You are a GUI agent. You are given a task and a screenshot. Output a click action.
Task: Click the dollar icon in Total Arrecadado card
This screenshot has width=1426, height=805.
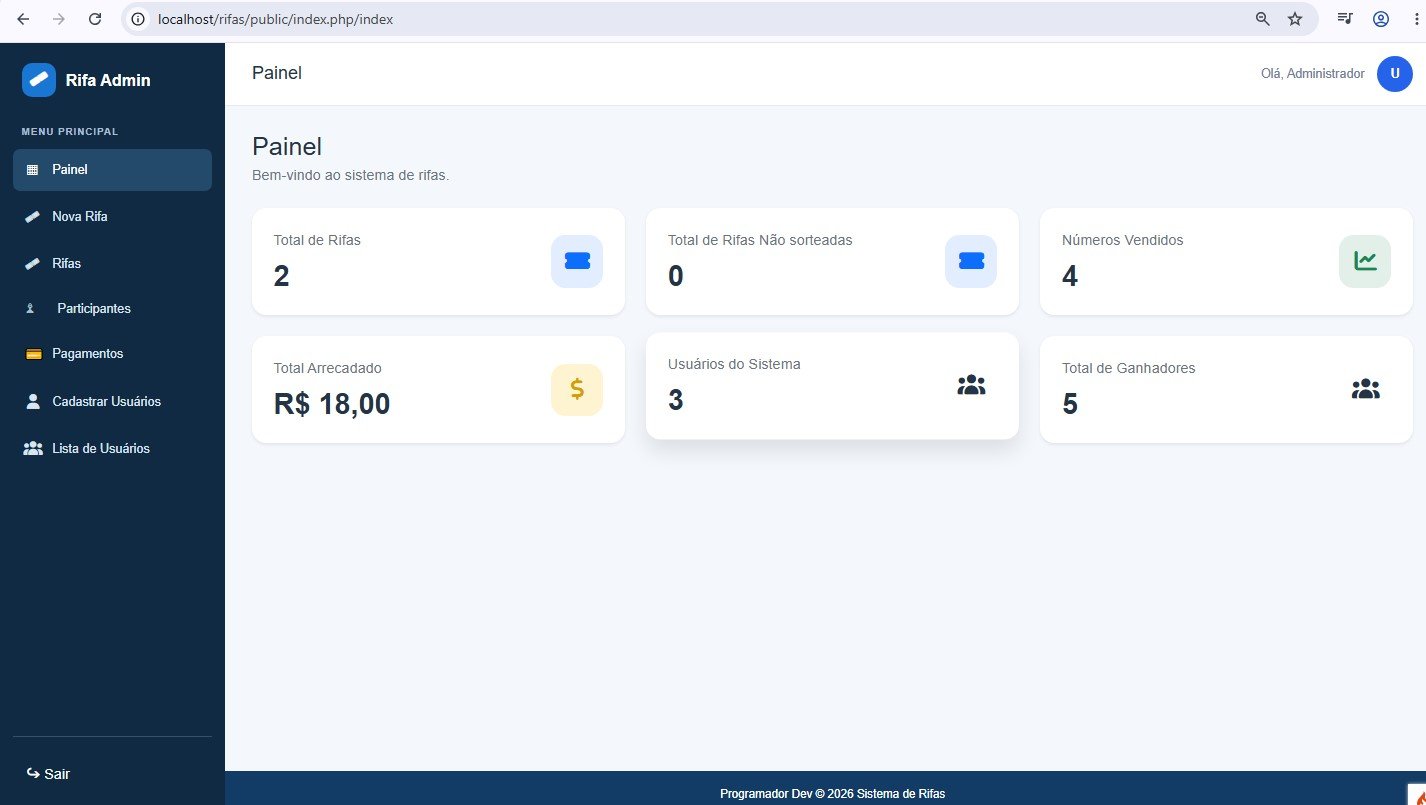point(577,389)
